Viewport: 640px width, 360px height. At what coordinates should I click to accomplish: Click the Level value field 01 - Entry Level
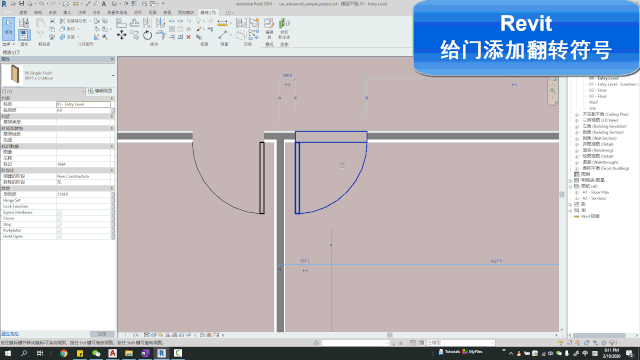point(83,104)
